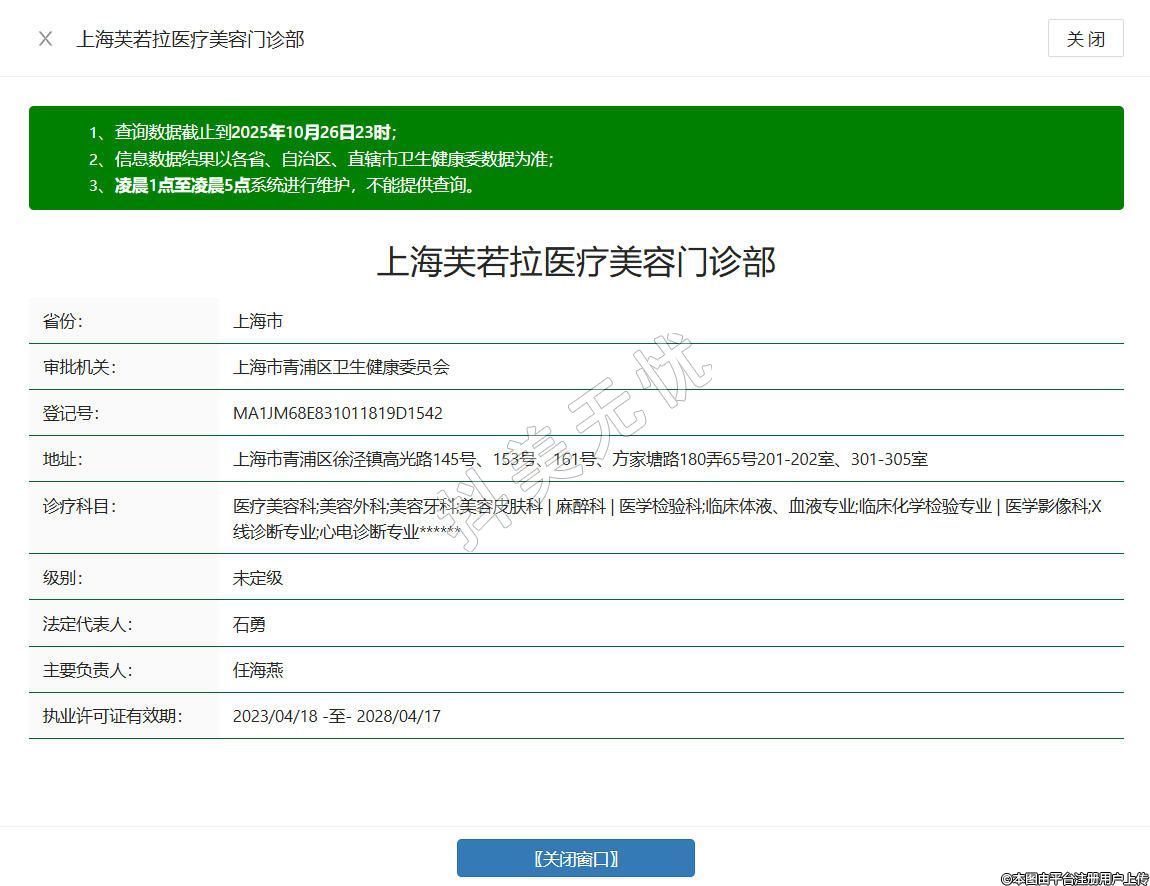The width and height of the screenshot is (1150, 886).
Task: Click the legal representative name 石勇
Action: click(249, 624)
